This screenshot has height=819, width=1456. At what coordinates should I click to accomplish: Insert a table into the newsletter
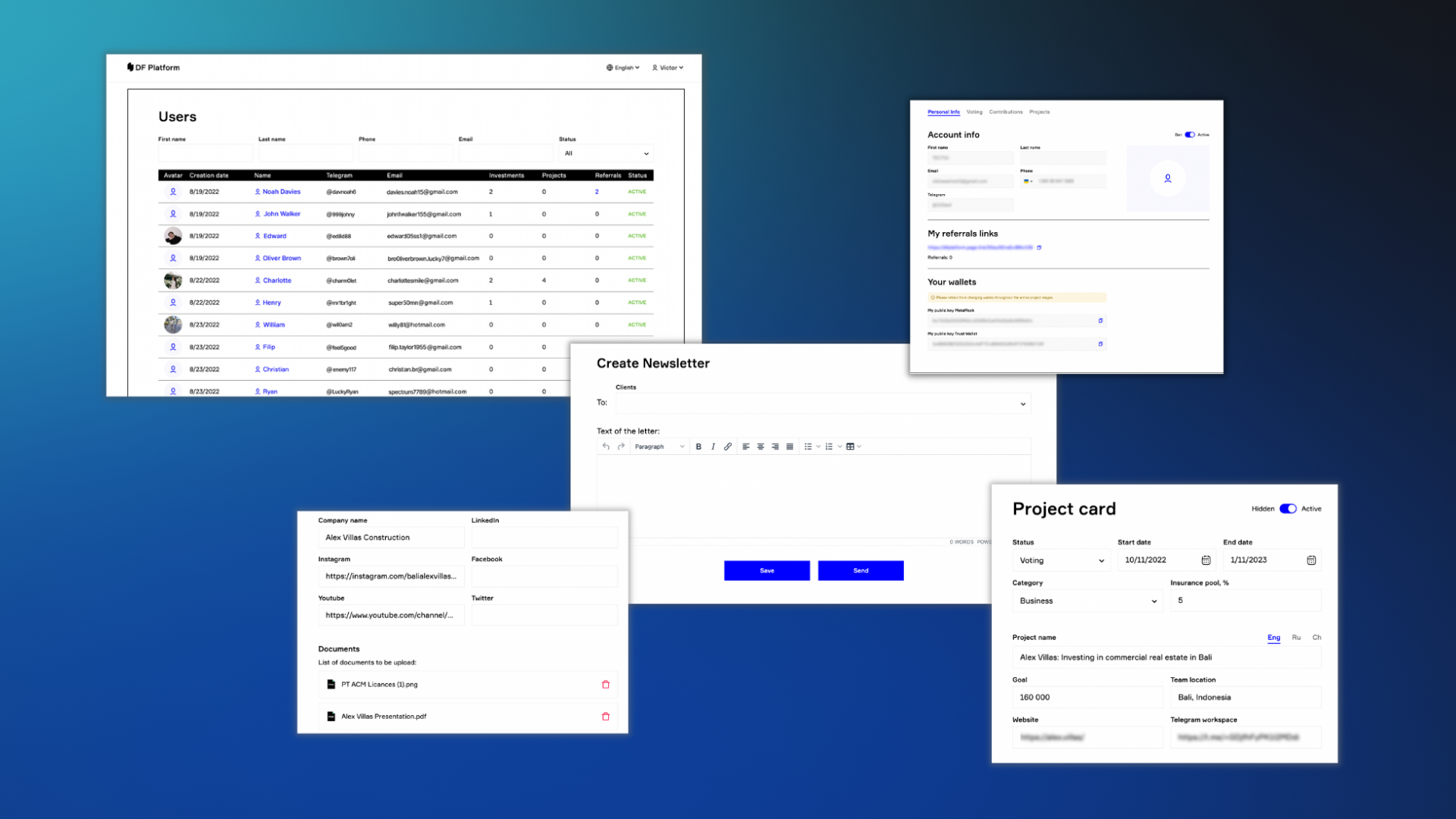(850, 446)
